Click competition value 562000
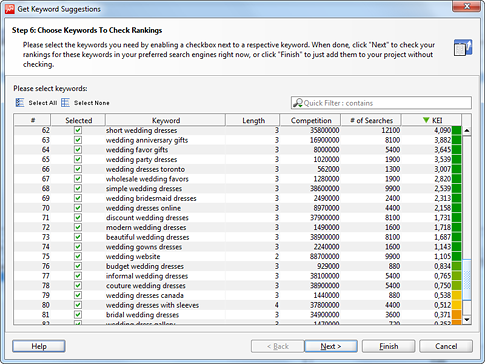485x364 pixels. coord(328,169)
